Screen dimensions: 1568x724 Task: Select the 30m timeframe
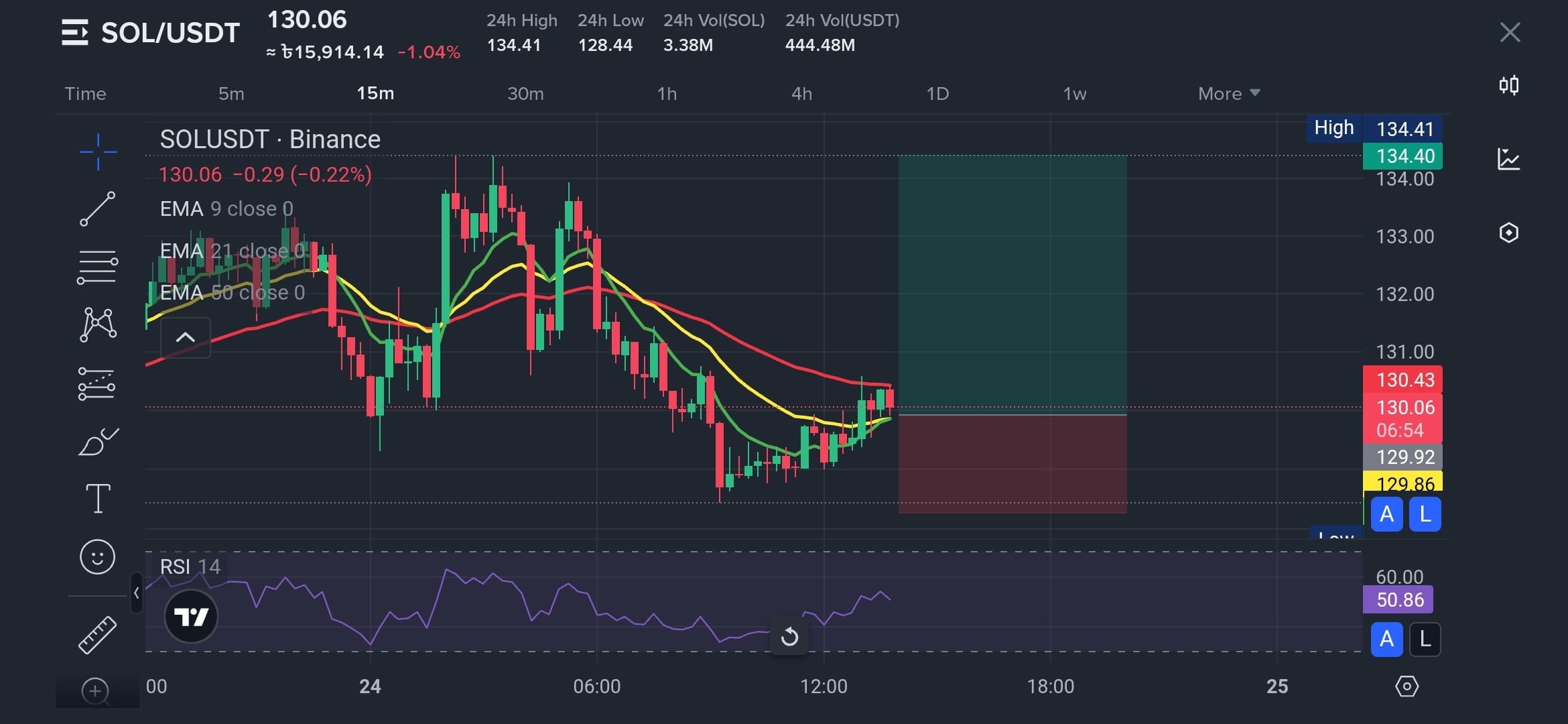coord(525,93)
